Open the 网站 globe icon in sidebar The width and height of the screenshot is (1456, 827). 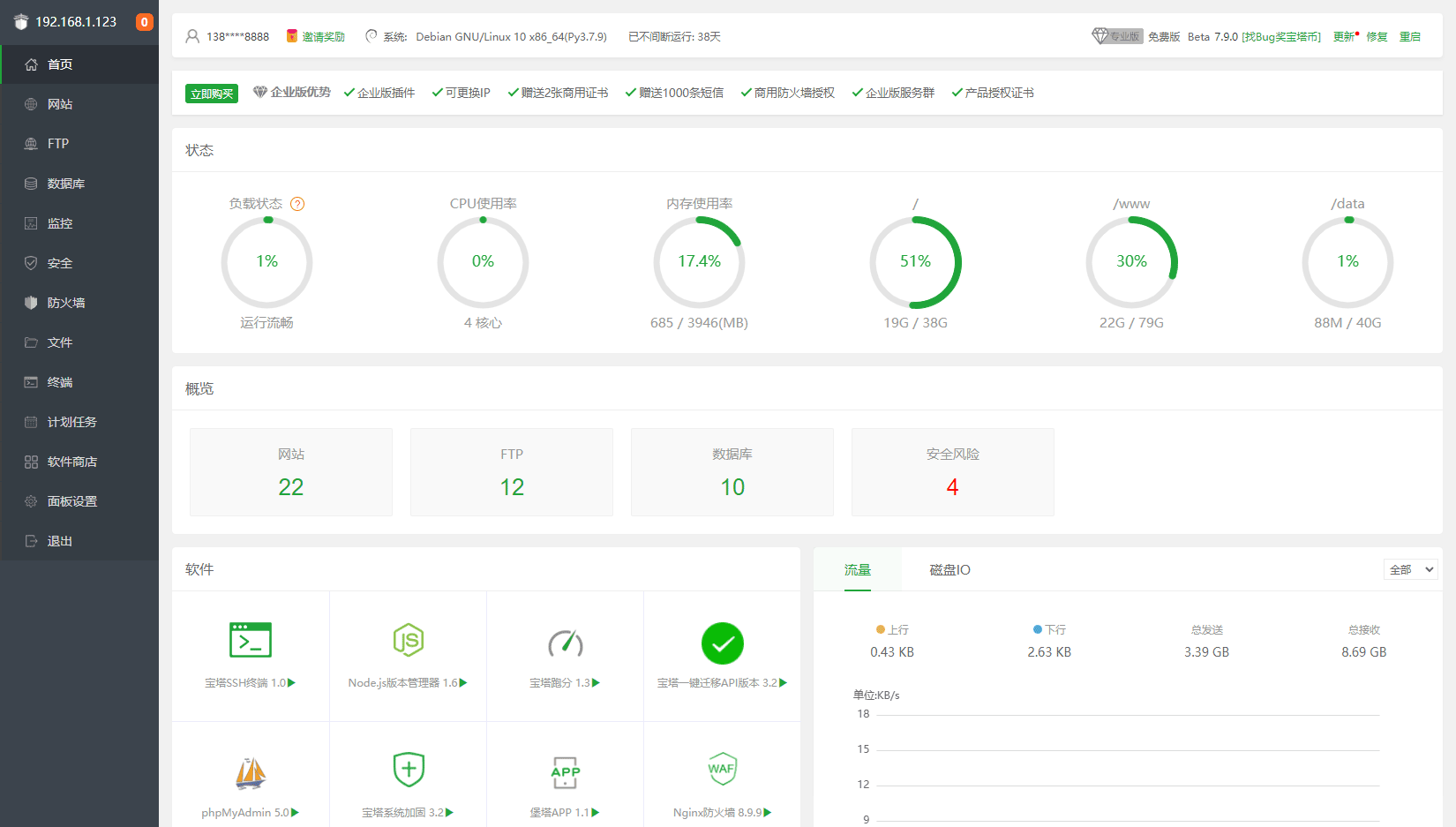(x=31, y=104)
